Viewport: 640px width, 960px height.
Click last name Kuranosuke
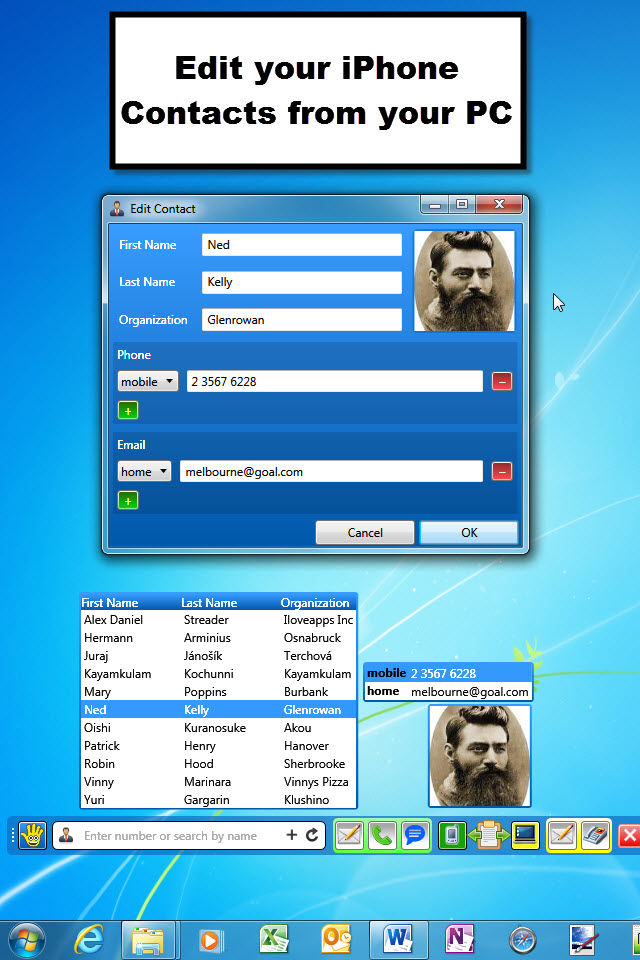[x=215, y=728]
